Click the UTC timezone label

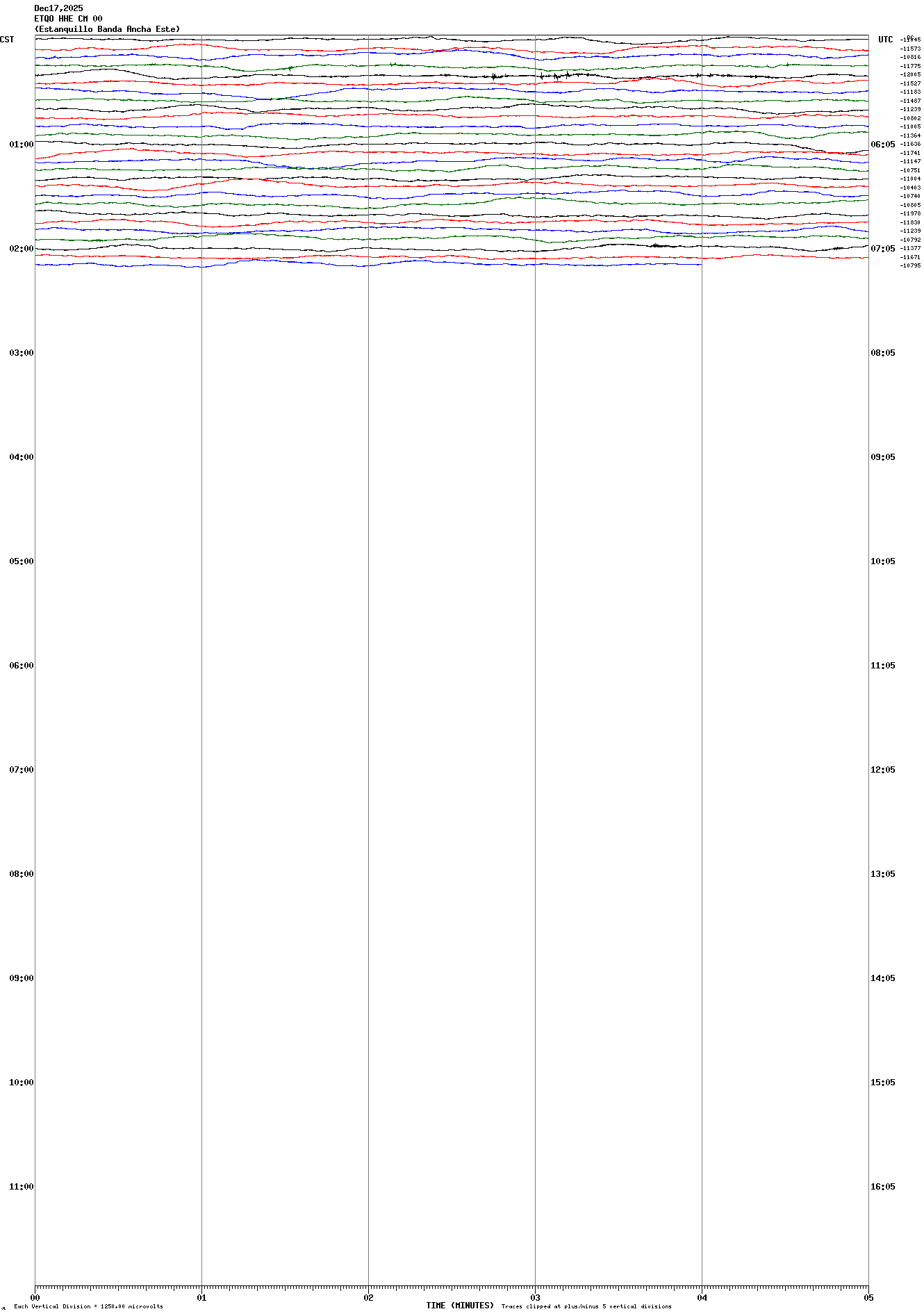[885, 40]
